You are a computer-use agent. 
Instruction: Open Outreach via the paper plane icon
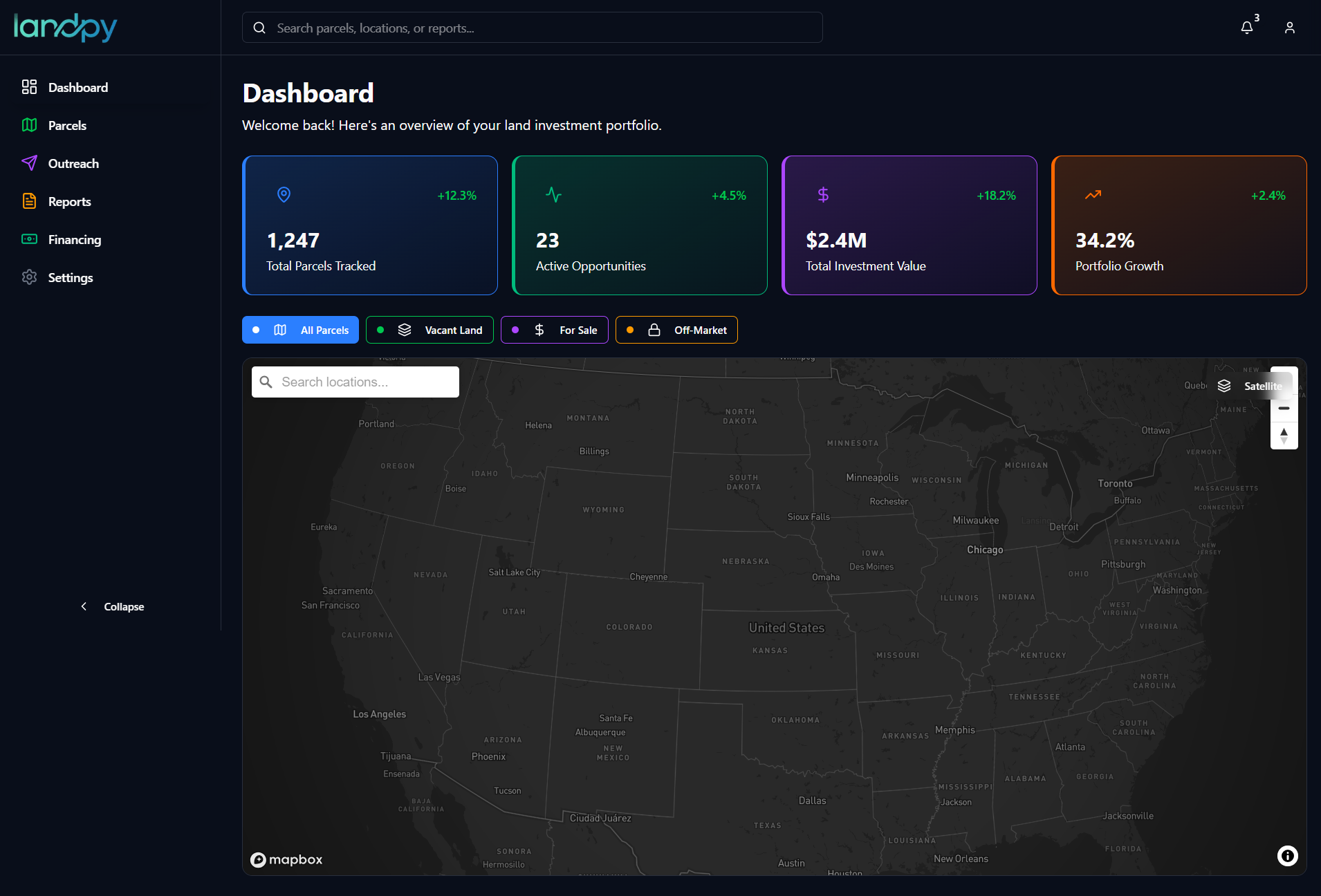[x=30, y=163]
